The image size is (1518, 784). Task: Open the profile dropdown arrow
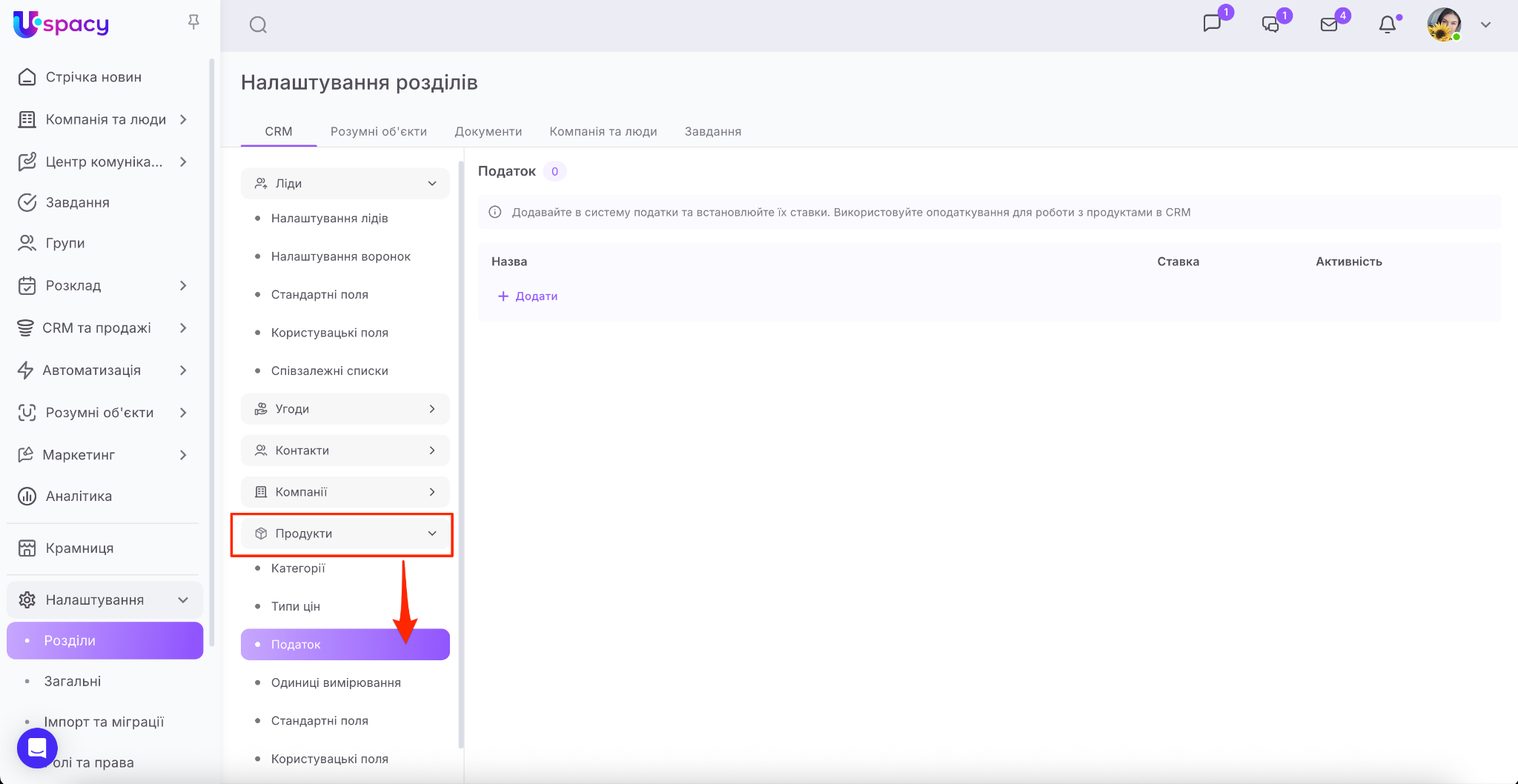(x=1485, y=24)
